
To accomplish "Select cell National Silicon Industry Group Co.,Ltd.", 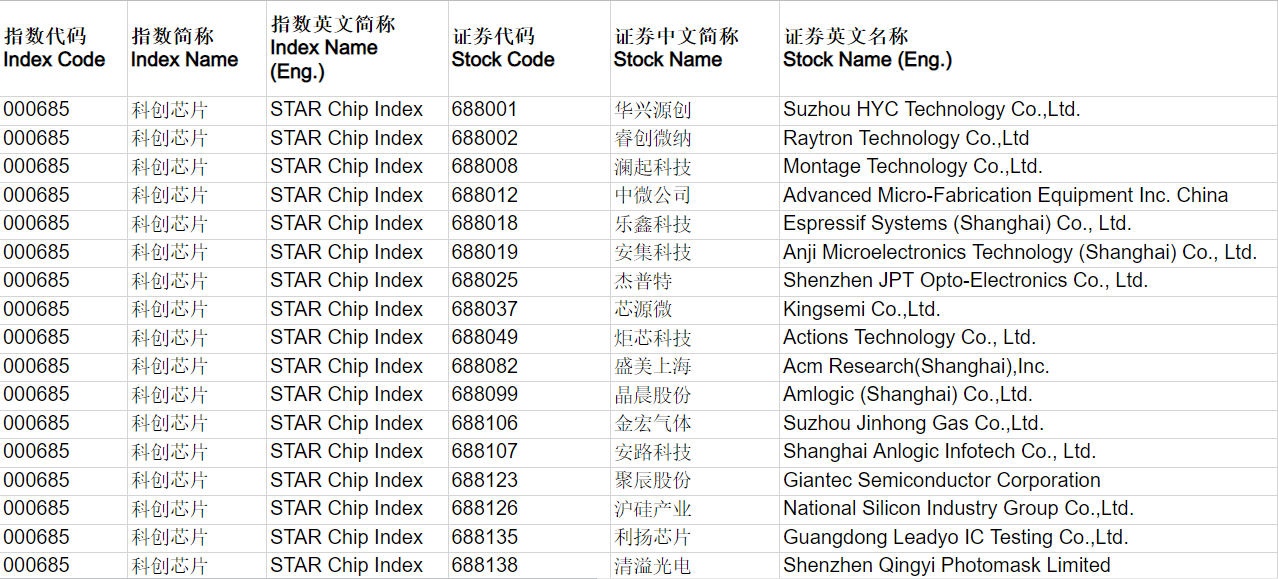I will pos(1029,508).
